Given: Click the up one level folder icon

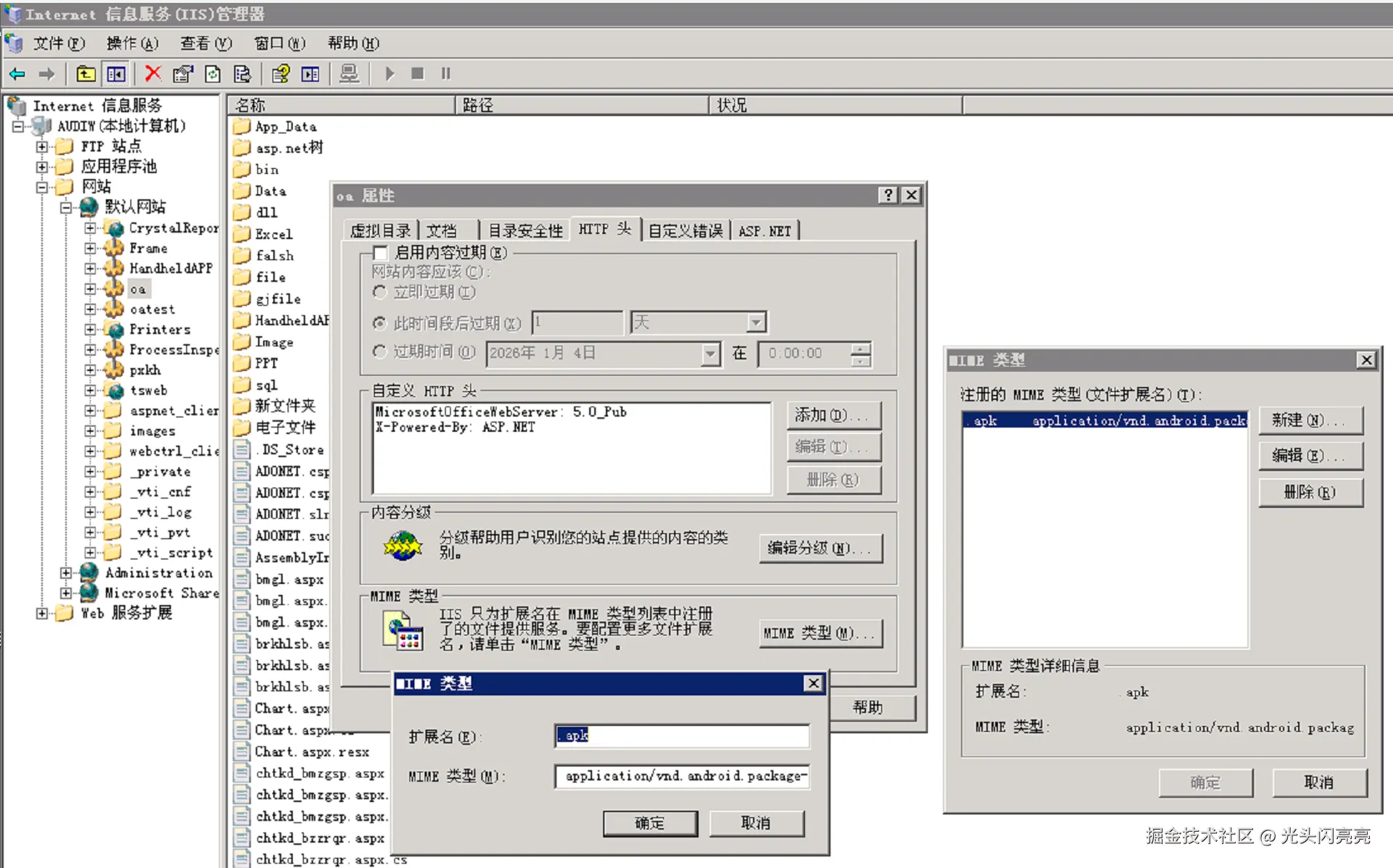Looking at the screenshot, I should pos(86,73).
